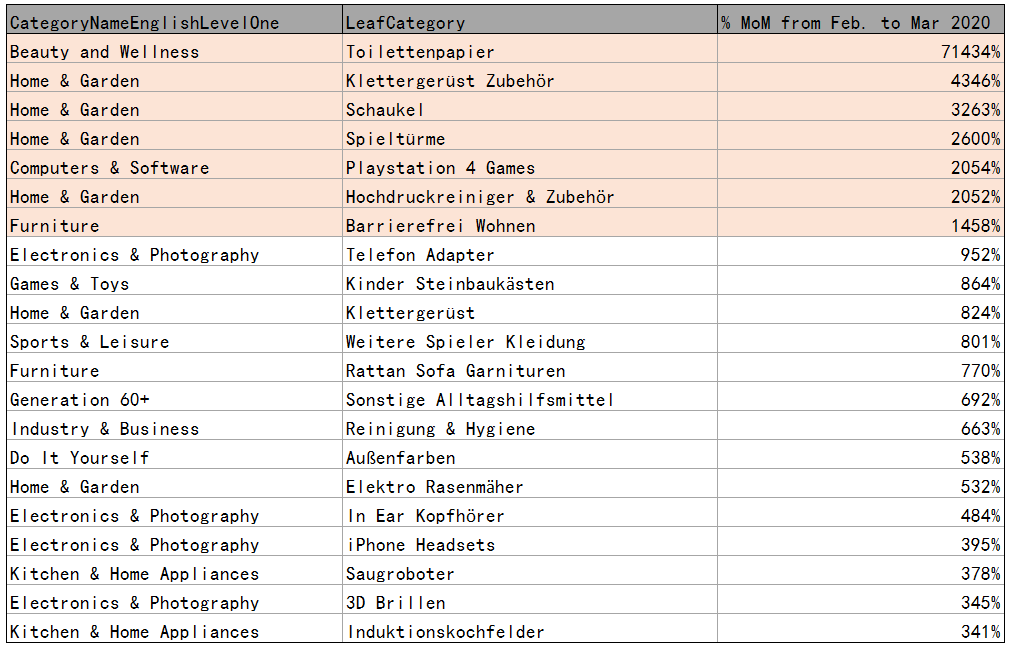Viewport: 1013px width, 652px height.
Task: Click the CategoryNameEnglishLevelOne column header
Action: (145, 22)
